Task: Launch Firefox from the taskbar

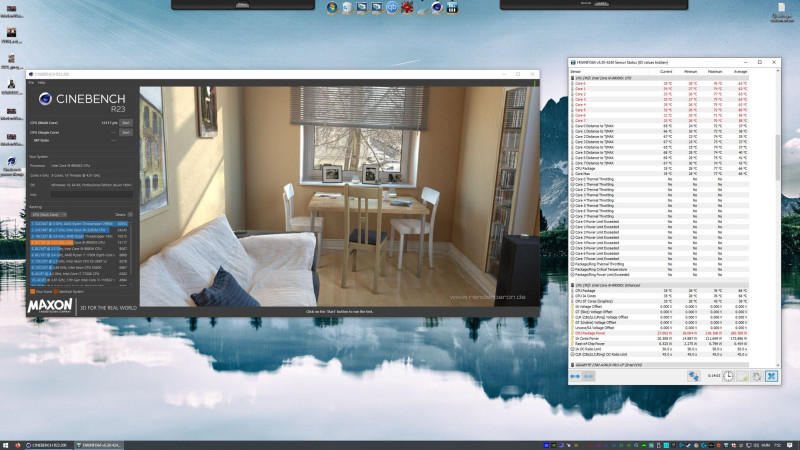Action: (18, 445)
